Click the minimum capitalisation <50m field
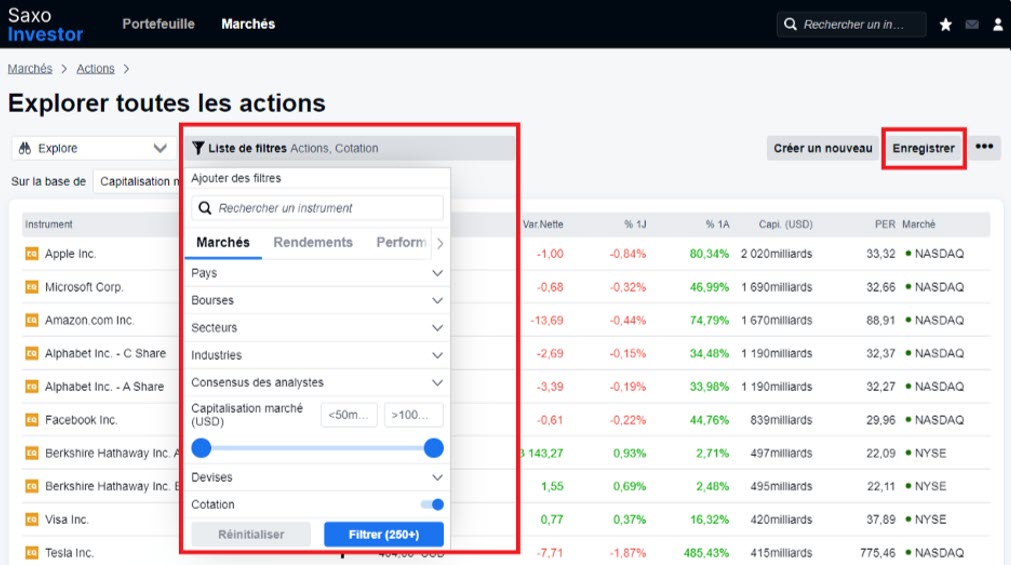Viewport: 1011px width, 565px height. [349, 415]
